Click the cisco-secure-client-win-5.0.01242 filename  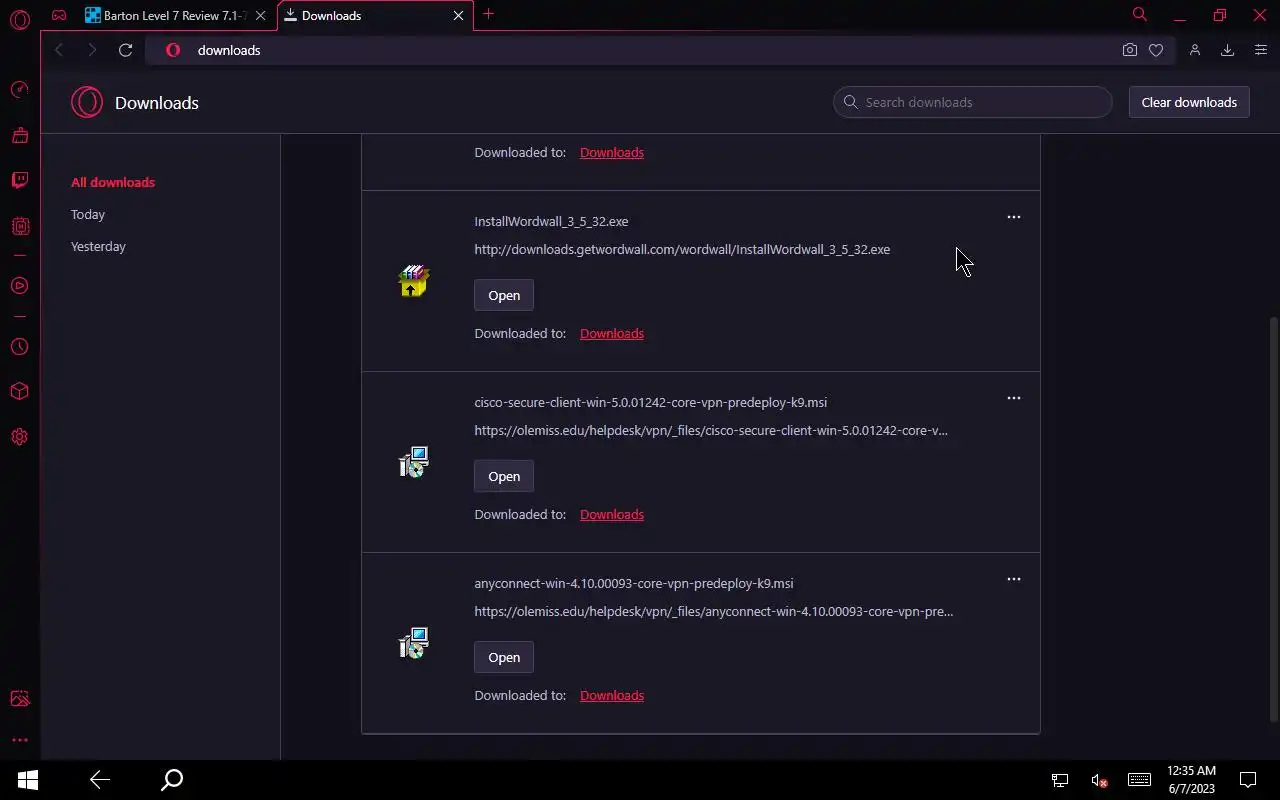[x=650, y=402]
